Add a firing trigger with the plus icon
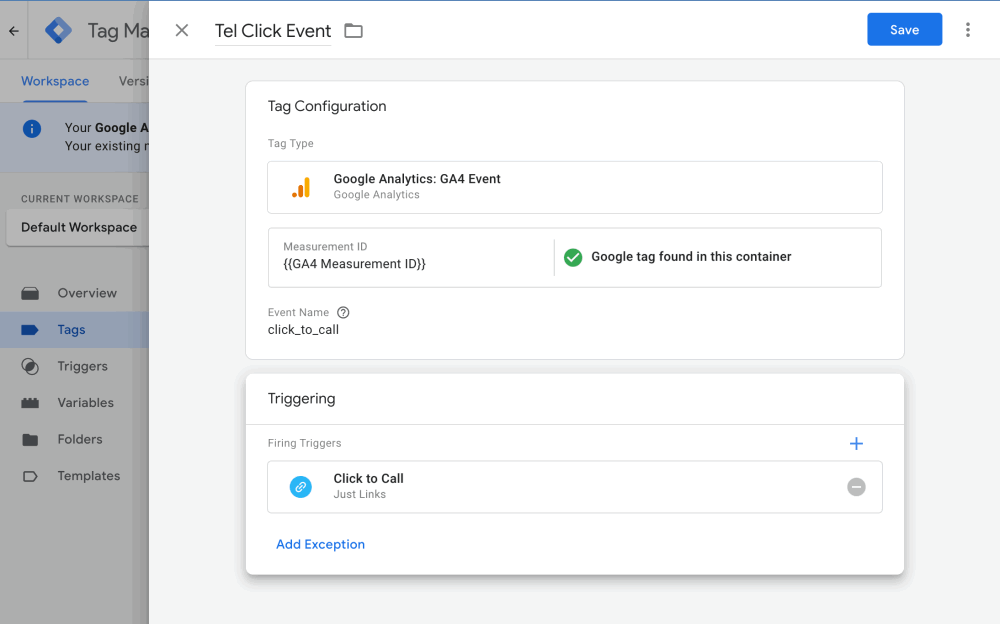This screenshot has width=1000, height=624. 856,443
